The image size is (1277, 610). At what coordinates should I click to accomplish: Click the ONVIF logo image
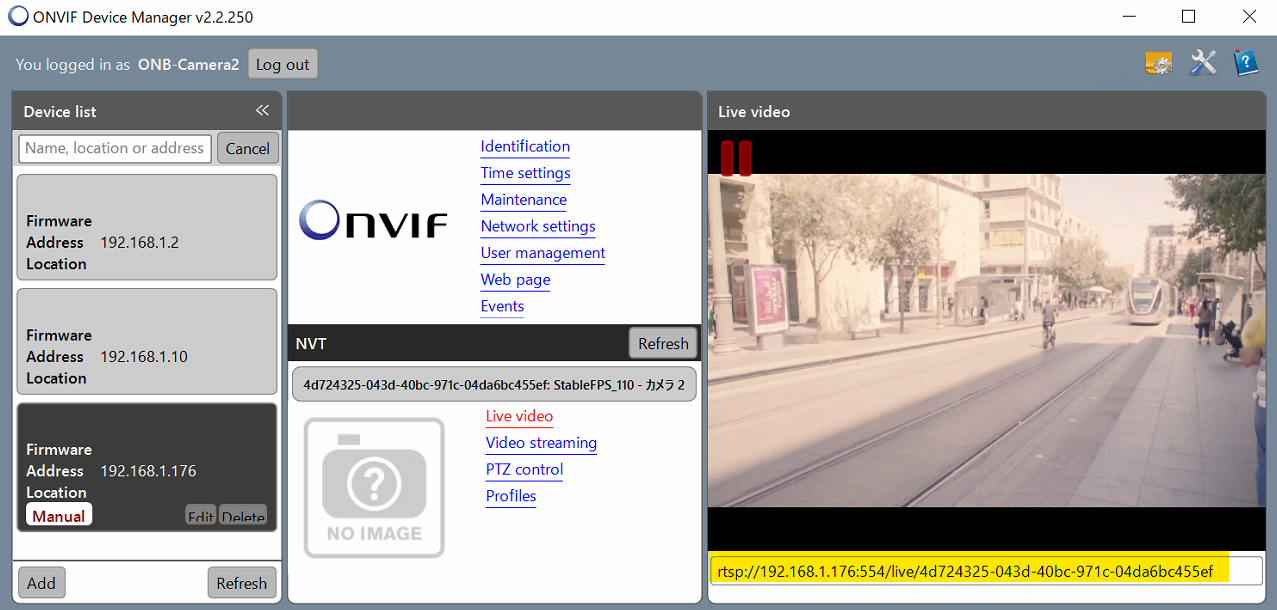[x=373, y=221]
